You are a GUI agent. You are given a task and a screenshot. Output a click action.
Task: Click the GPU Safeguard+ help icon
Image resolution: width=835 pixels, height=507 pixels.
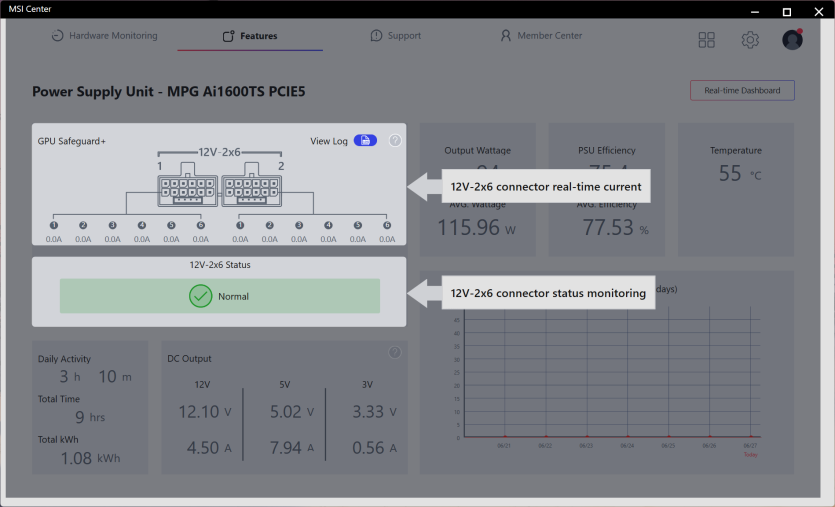click(x=395, y=141)
